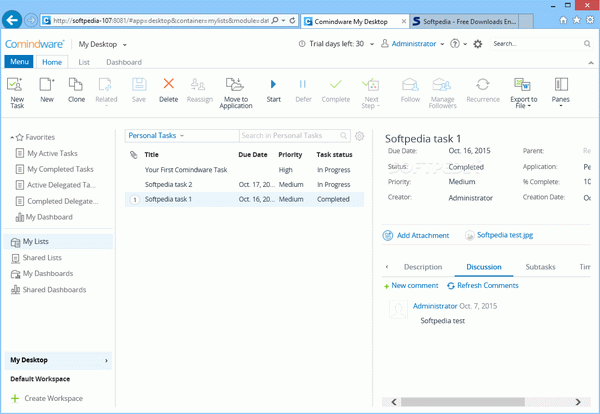Switch to the Home ribbon tab

(x=52, y=62)
